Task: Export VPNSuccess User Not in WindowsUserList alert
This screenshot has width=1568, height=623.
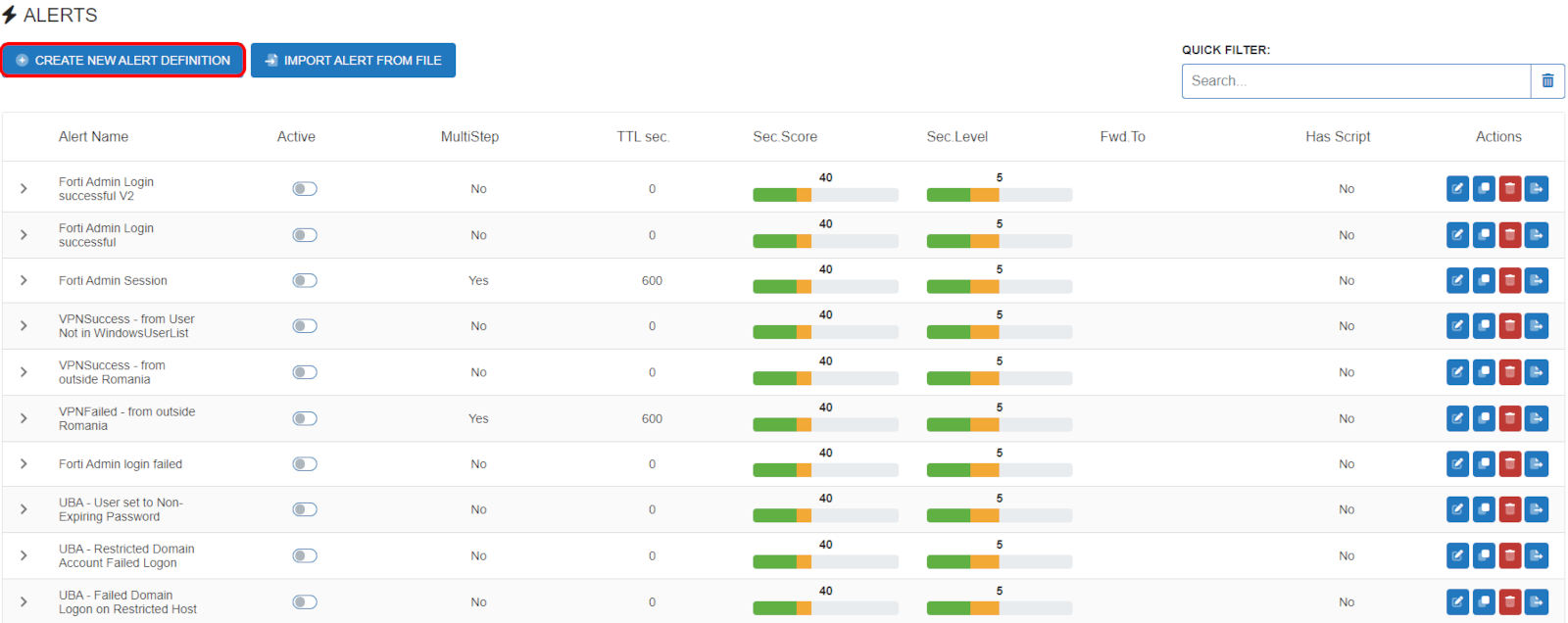Action: click(1537, 326)
